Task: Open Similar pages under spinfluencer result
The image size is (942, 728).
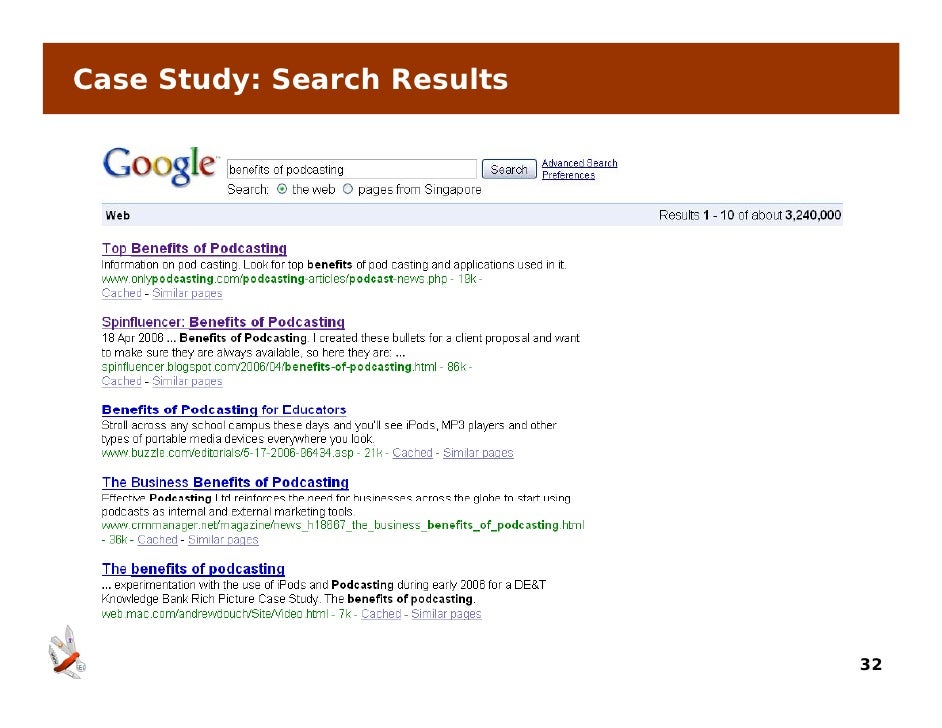Action: [x=187, y=381]
